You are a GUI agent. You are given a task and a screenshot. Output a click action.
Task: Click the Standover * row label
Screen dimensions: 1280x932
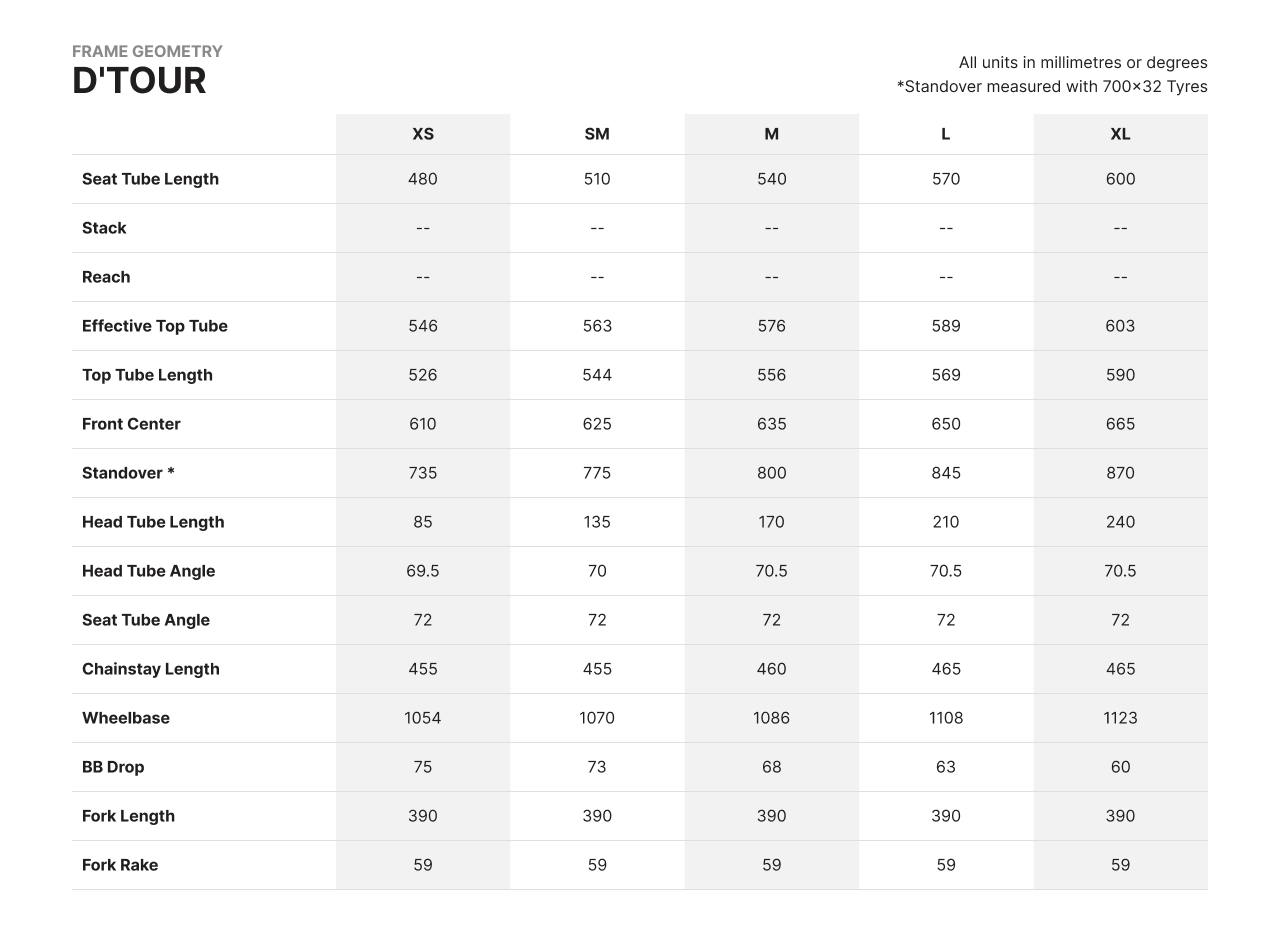coord(128,473)
